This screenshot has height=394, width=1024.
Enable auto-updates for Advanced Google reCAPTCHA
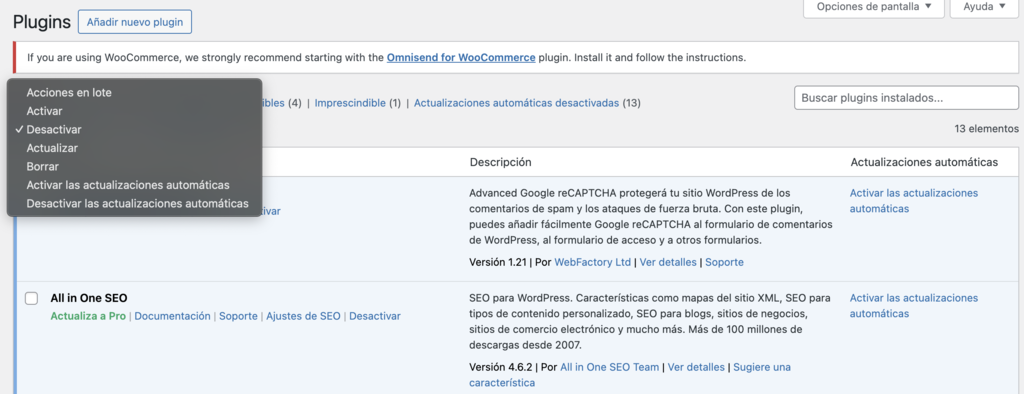(914, 201)
